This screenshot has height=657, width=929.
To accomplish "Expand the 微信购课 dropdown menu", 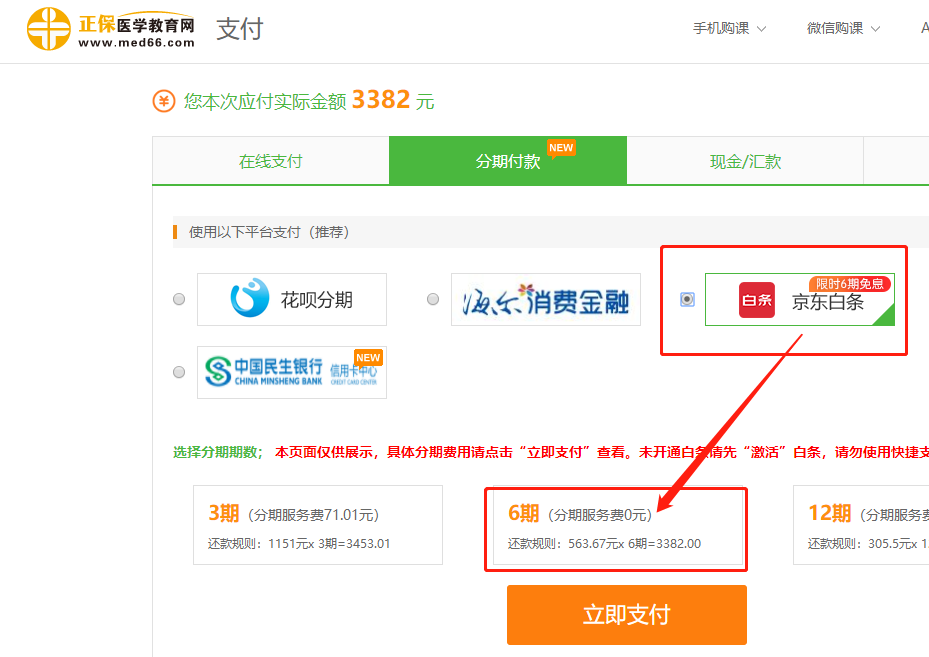I will [843, 28].
